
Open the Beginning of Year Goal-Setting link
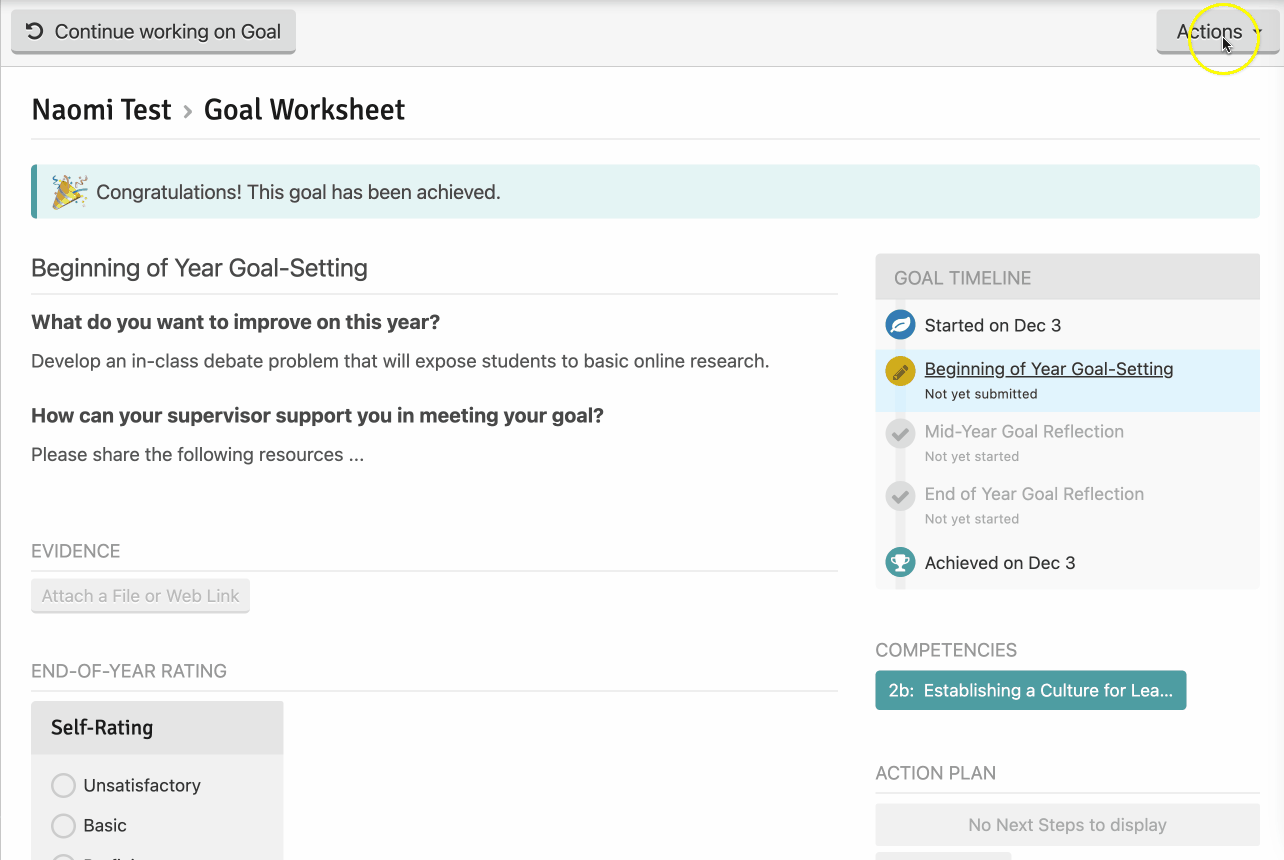1048,369
